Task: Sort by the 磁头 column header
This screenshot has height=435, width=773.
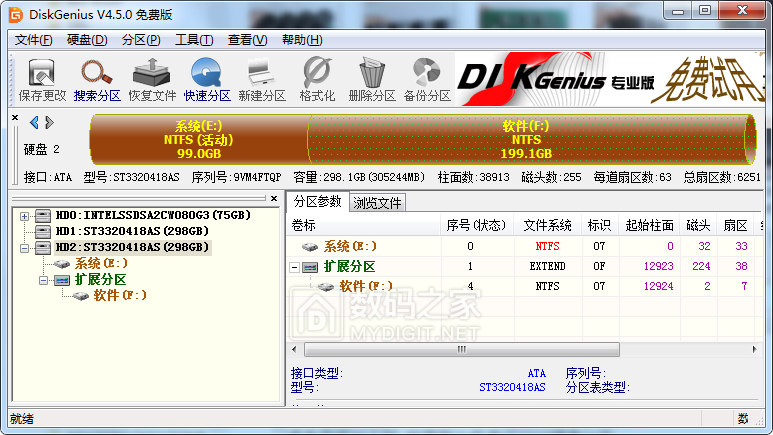Action: point(699,225)
